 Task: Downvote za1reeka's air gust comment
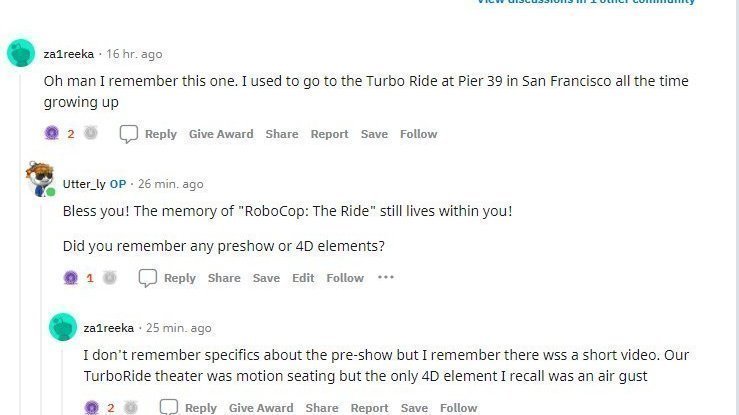coord(130,408)
